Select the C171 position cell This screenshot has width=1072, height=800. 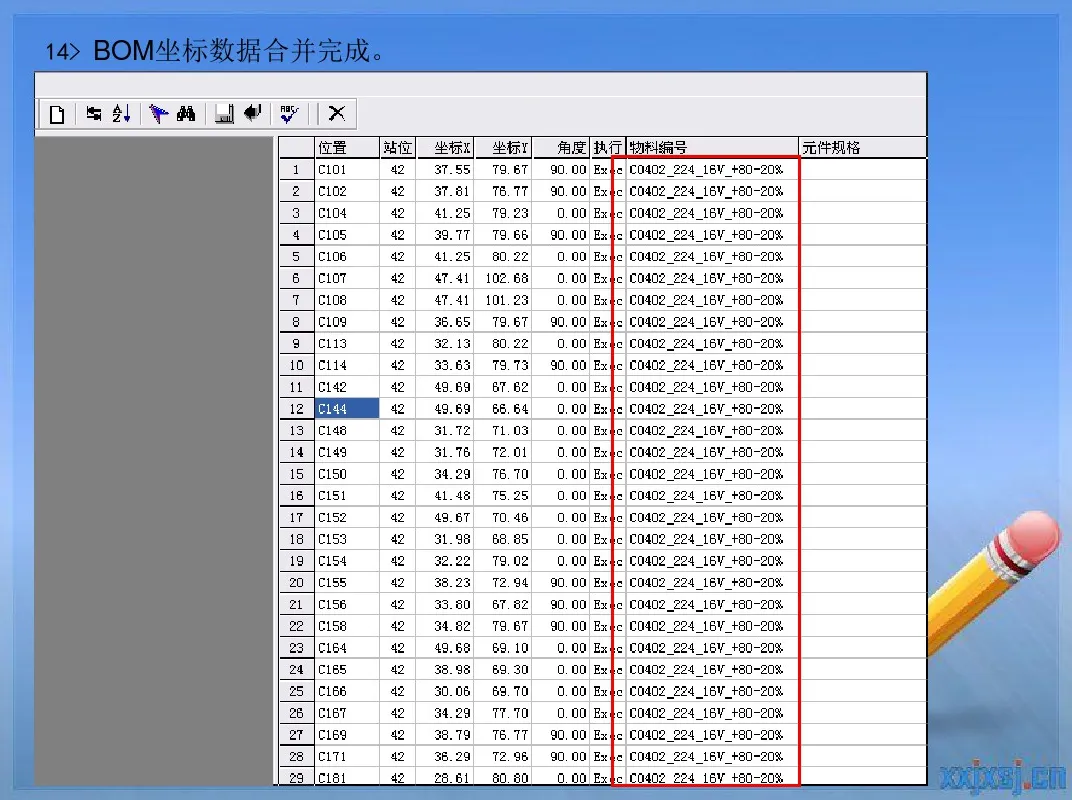pos(347,757)
